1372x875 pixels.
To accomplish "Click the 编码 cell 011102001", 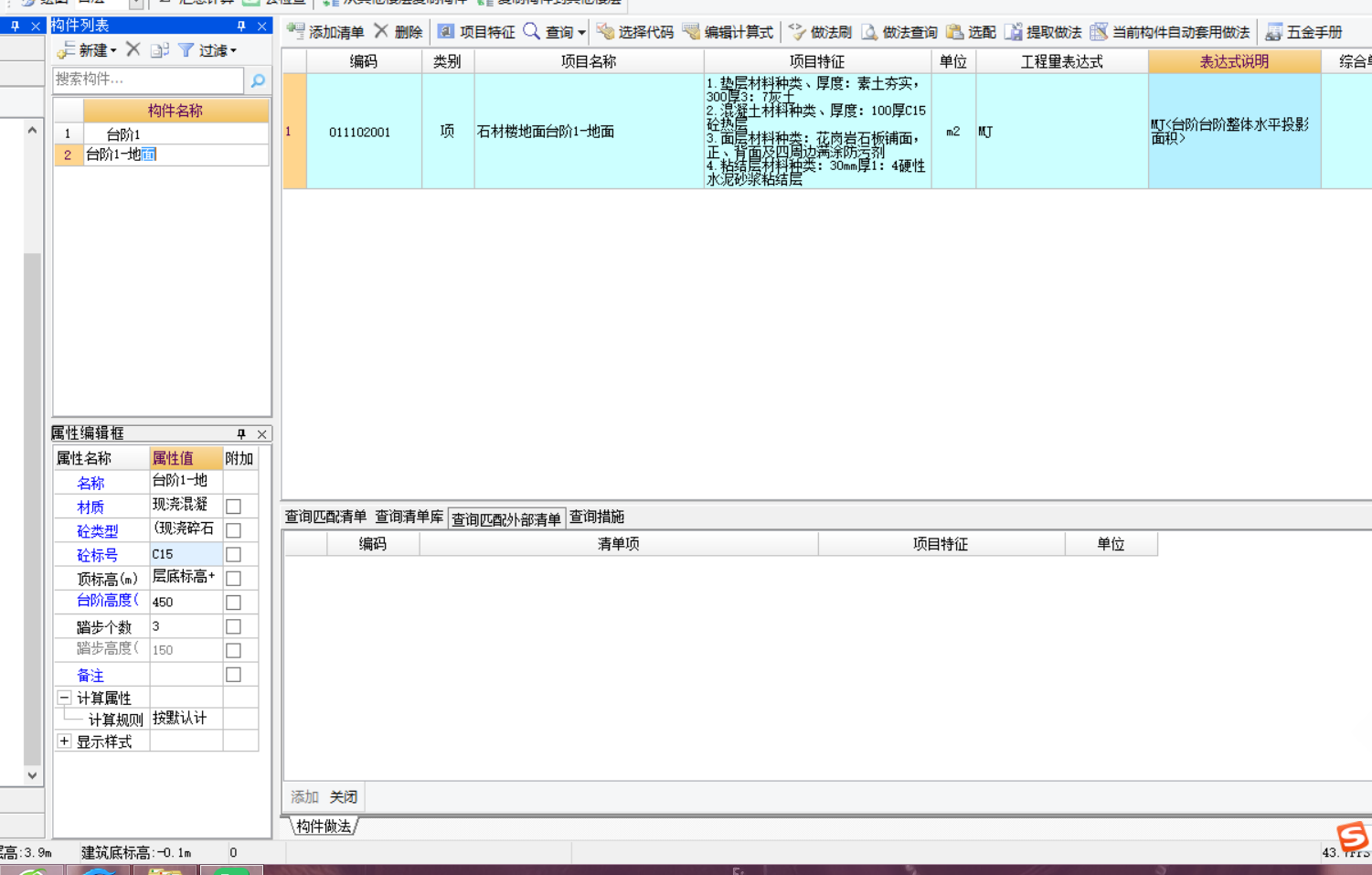I will [x=363, y=132].
